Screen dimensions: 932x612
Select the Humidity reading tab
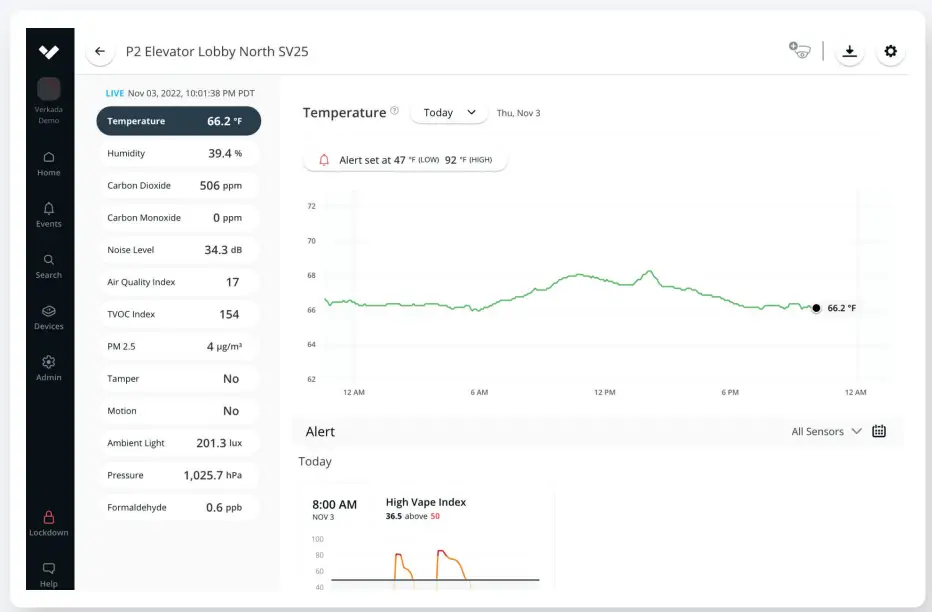[x=178, y=154]
